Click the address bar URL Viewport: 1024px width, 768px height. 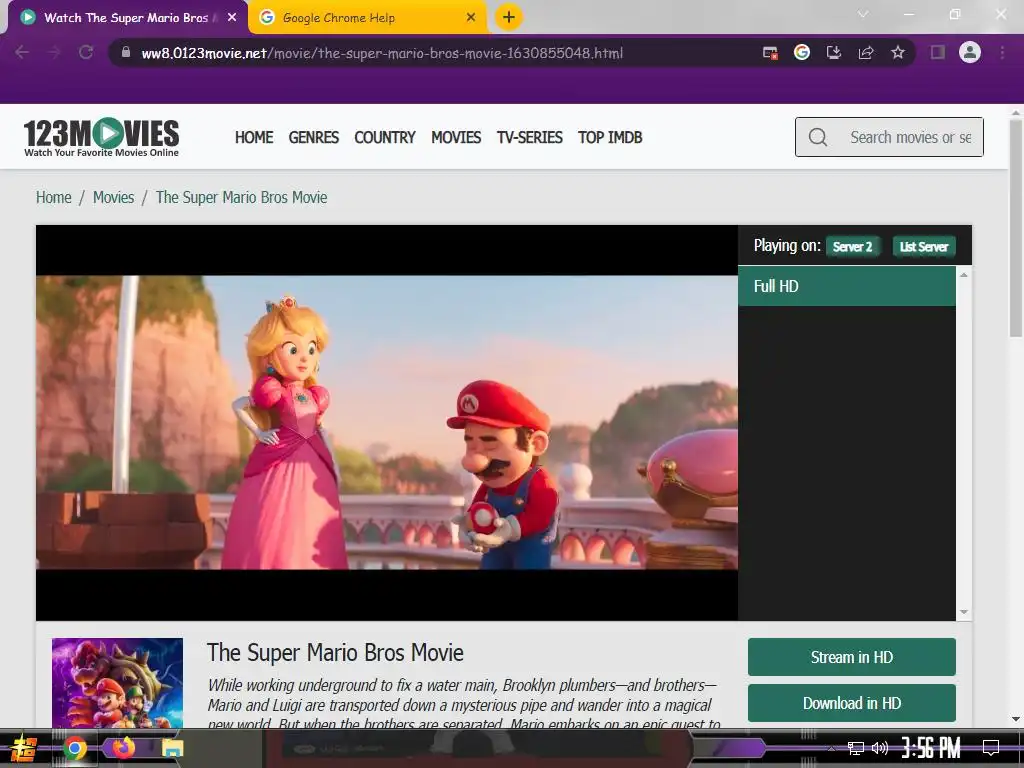click(x=382, y=53)
